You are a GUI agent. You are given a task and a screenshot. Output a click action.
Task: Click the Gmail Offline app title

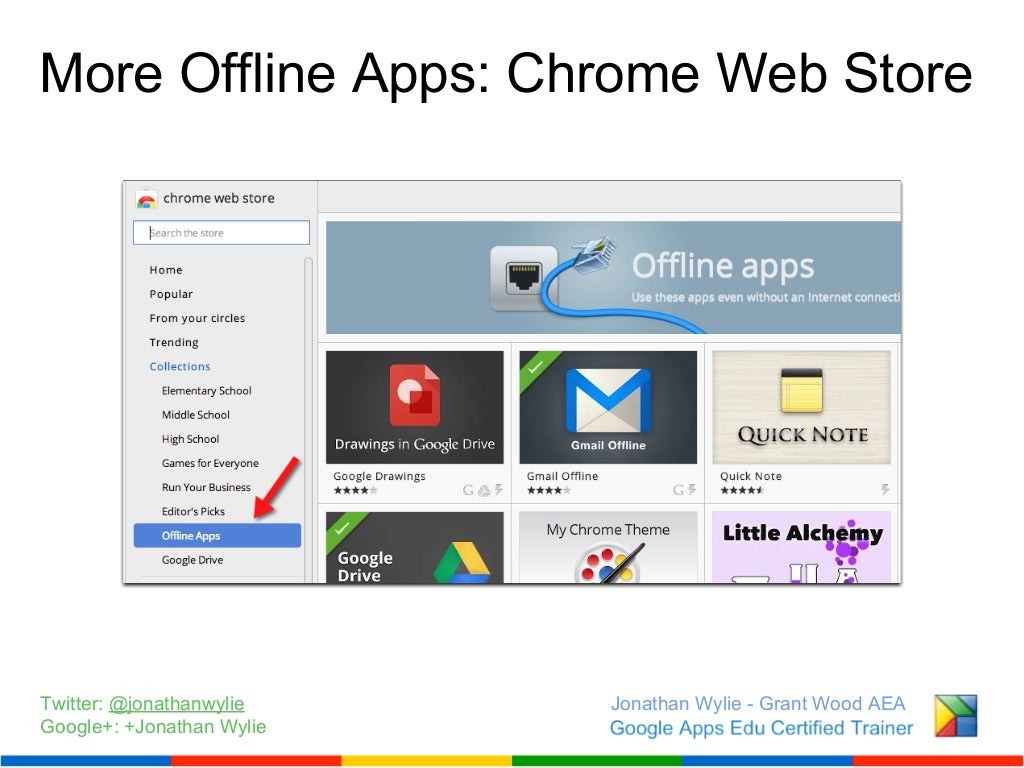coord(562,476)
